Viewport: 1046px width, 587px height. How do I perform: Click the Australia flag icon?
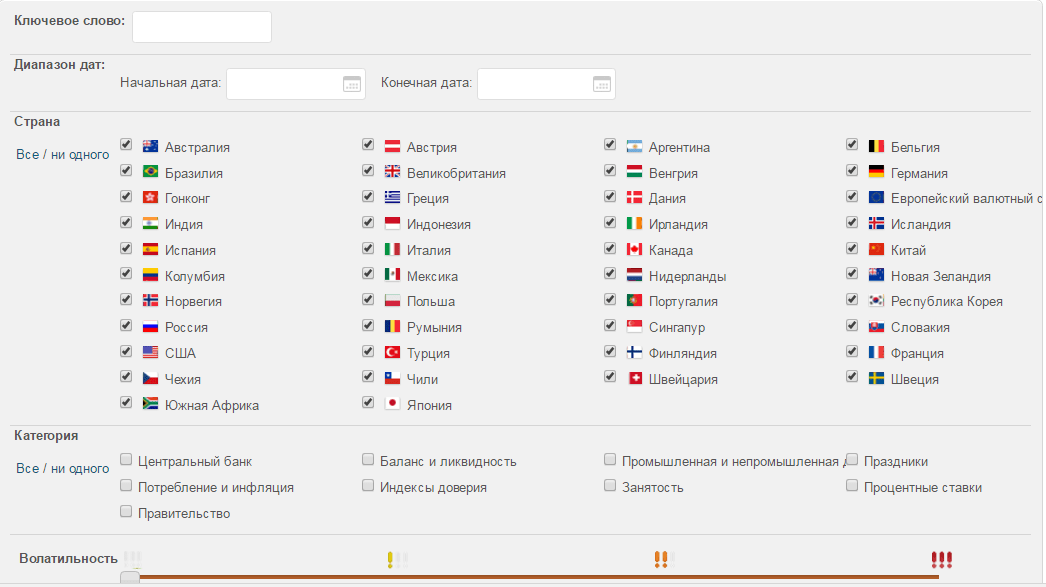click(x=151, y=146)
